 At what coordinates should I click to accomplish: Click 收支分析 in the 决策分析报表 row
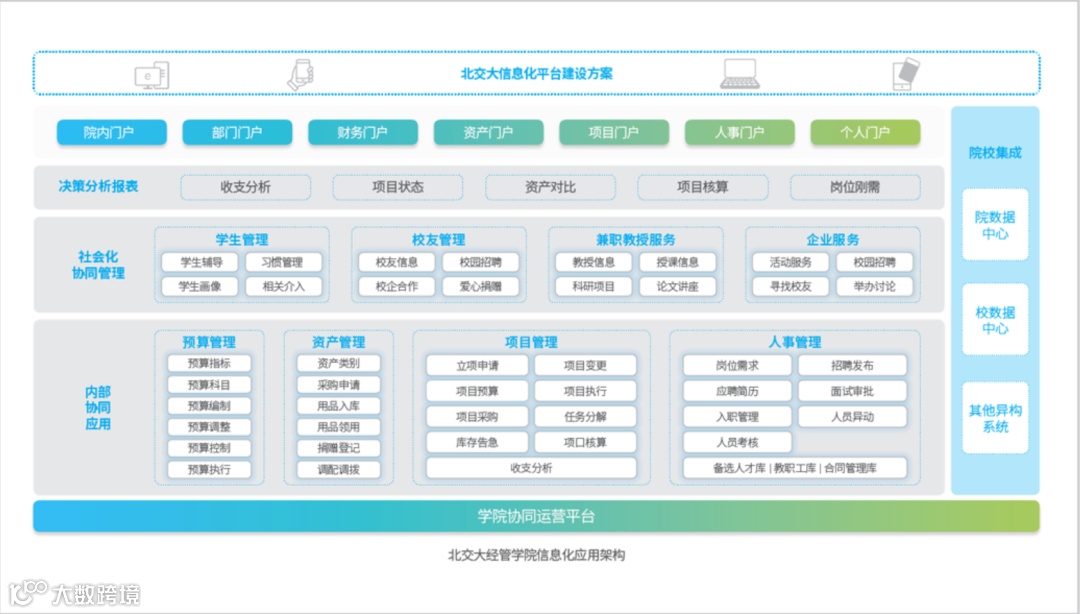click(x=246, y=187)
